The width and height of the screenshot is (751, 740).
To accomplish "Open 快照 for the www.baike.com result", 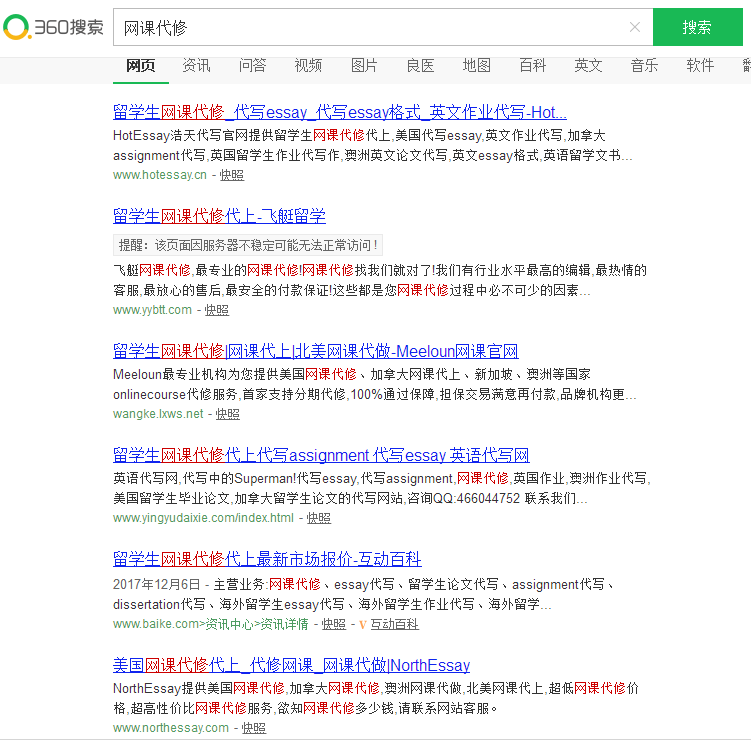I will tap(334, 625).
